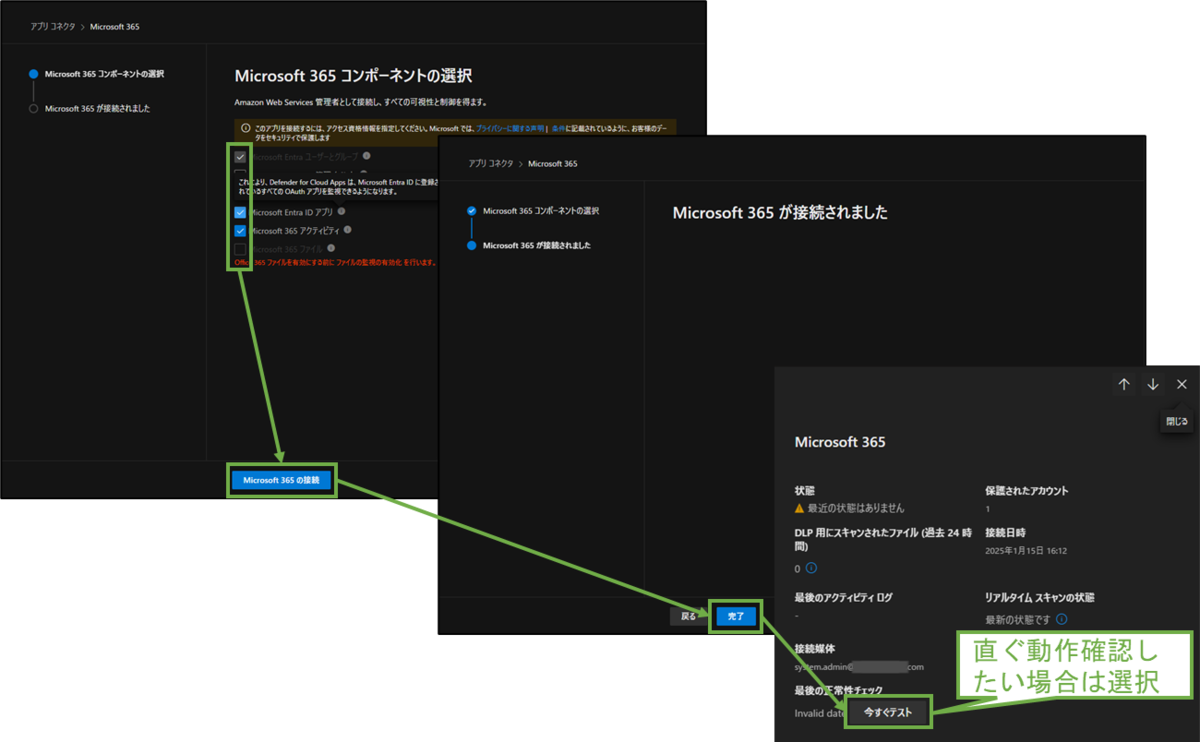Click info icon next to Microsoft 365 ファイル
Image resolution: width=1200 pixels, height=742 pixels.
point(331,248)
